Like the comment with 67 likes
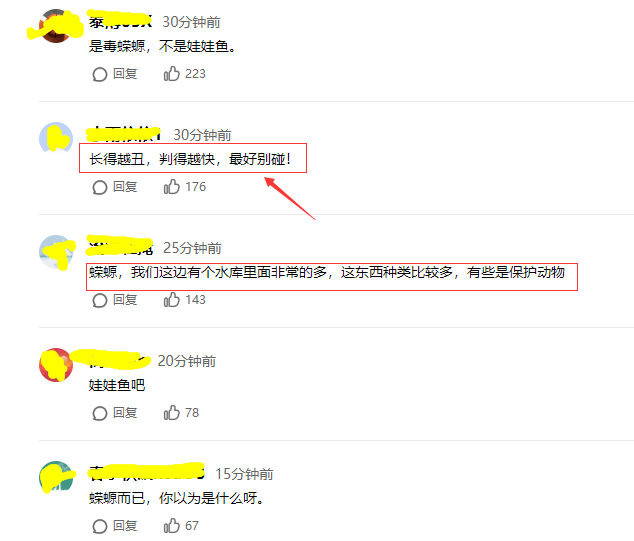This screenshot has height=541, width=634. pos(171,526)
